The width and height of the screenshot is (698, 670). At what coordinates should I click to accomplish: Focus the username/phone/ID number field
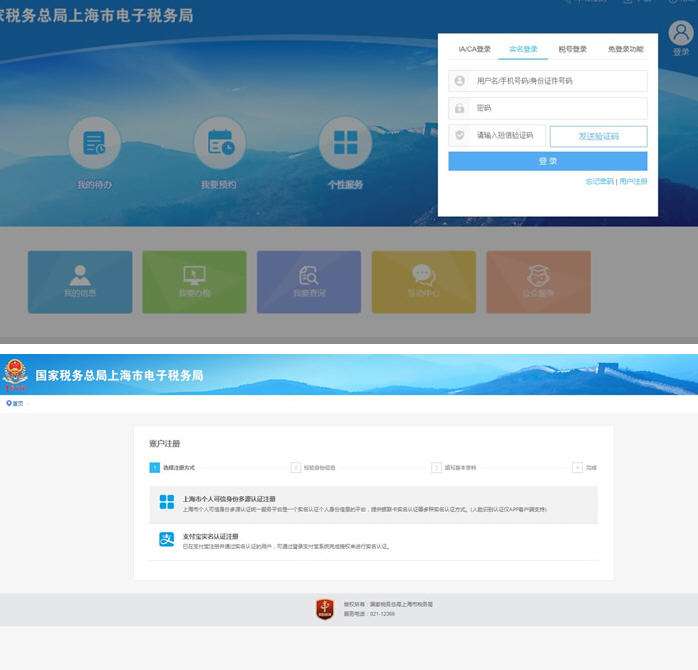point(548,81)
